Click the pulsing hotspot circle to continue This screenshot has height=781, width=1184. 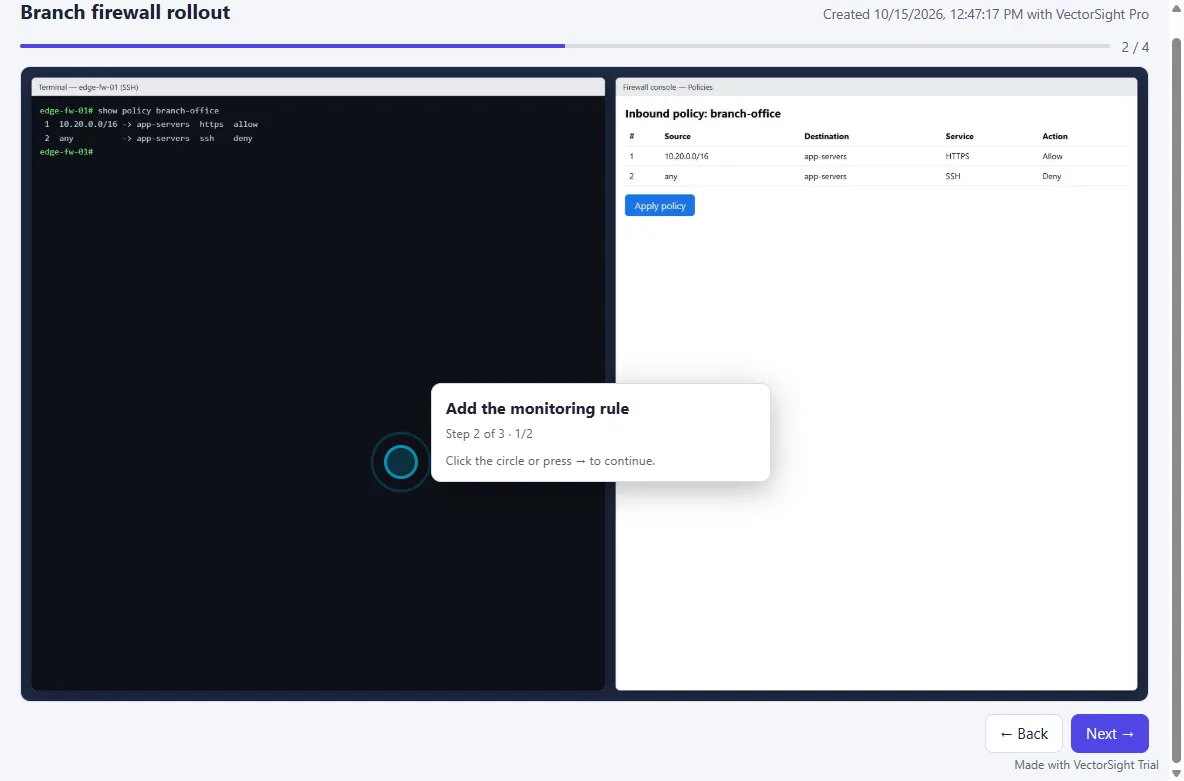point(400,462)
